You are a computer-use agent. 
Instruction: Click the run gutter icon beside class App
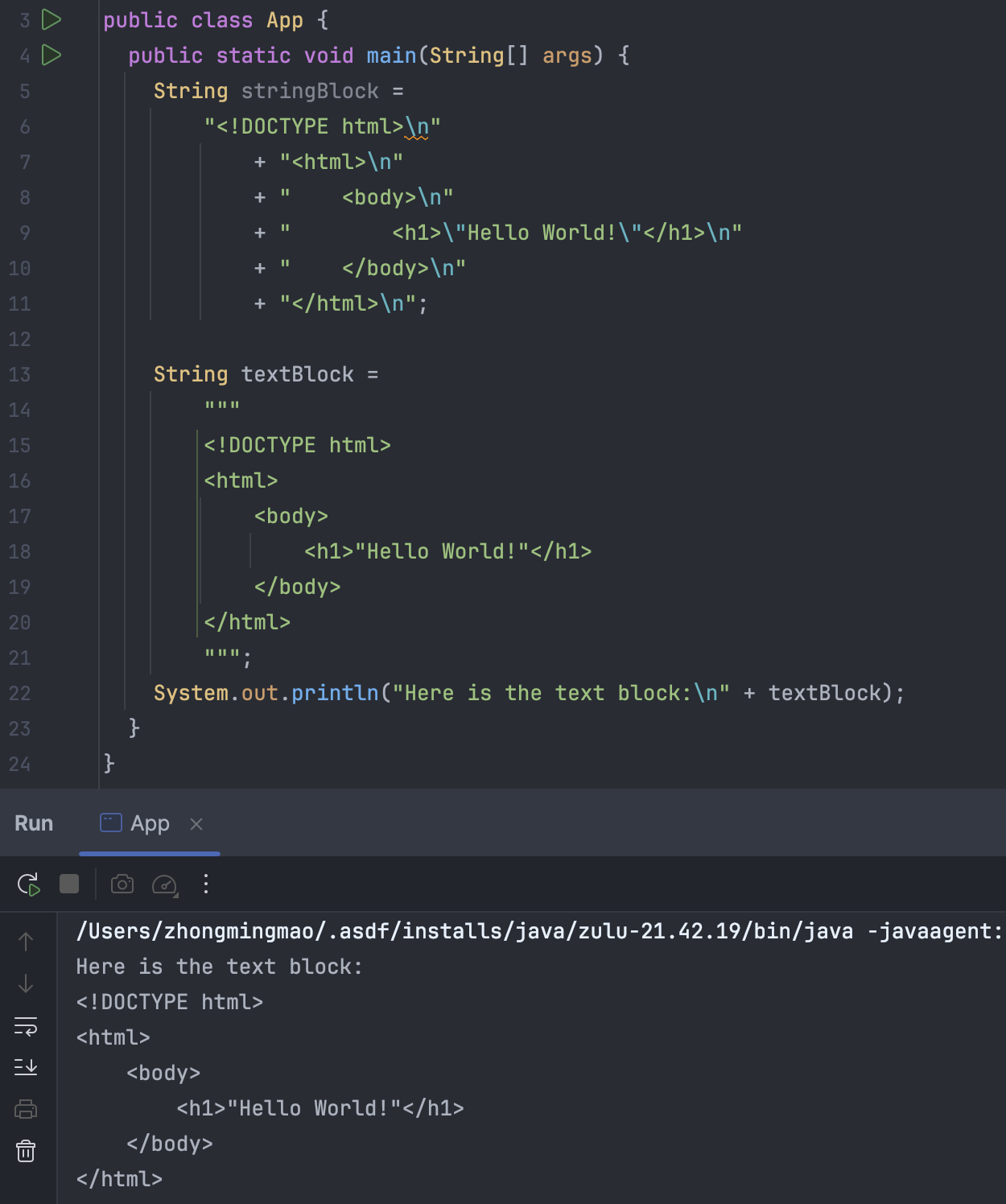tap(52, 20)
